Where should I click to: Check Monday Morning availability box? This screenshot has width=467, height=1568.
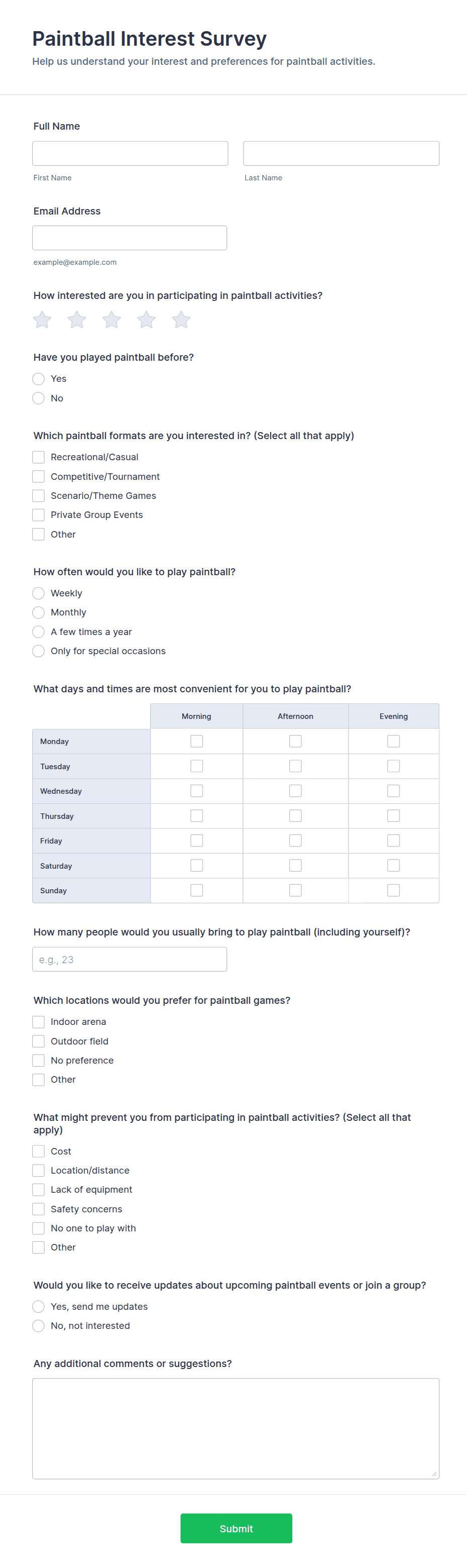tap(196, 741)
